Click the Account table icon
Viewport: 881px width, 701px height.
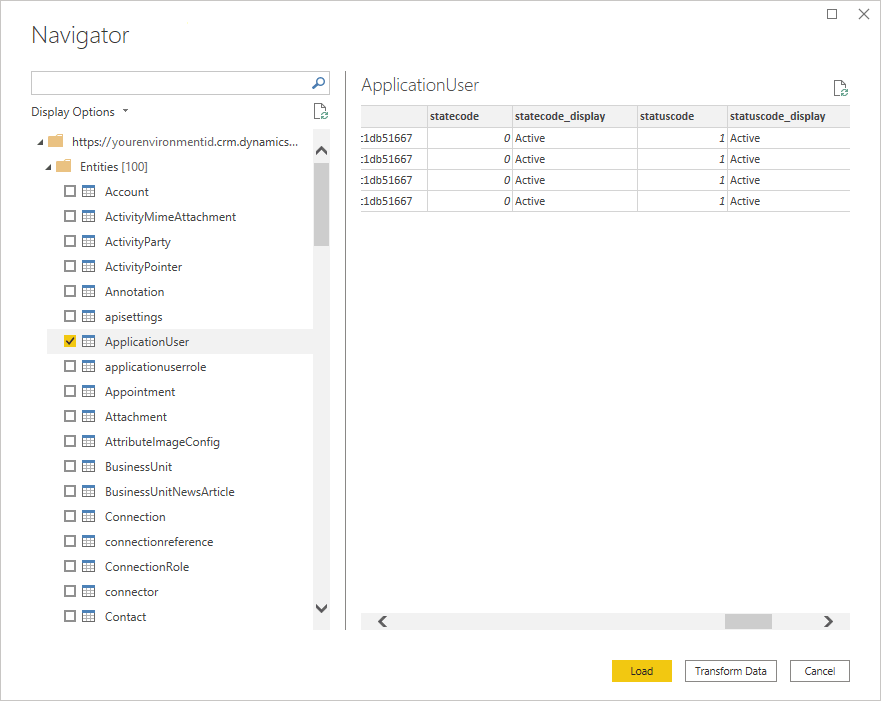(89, 192)
